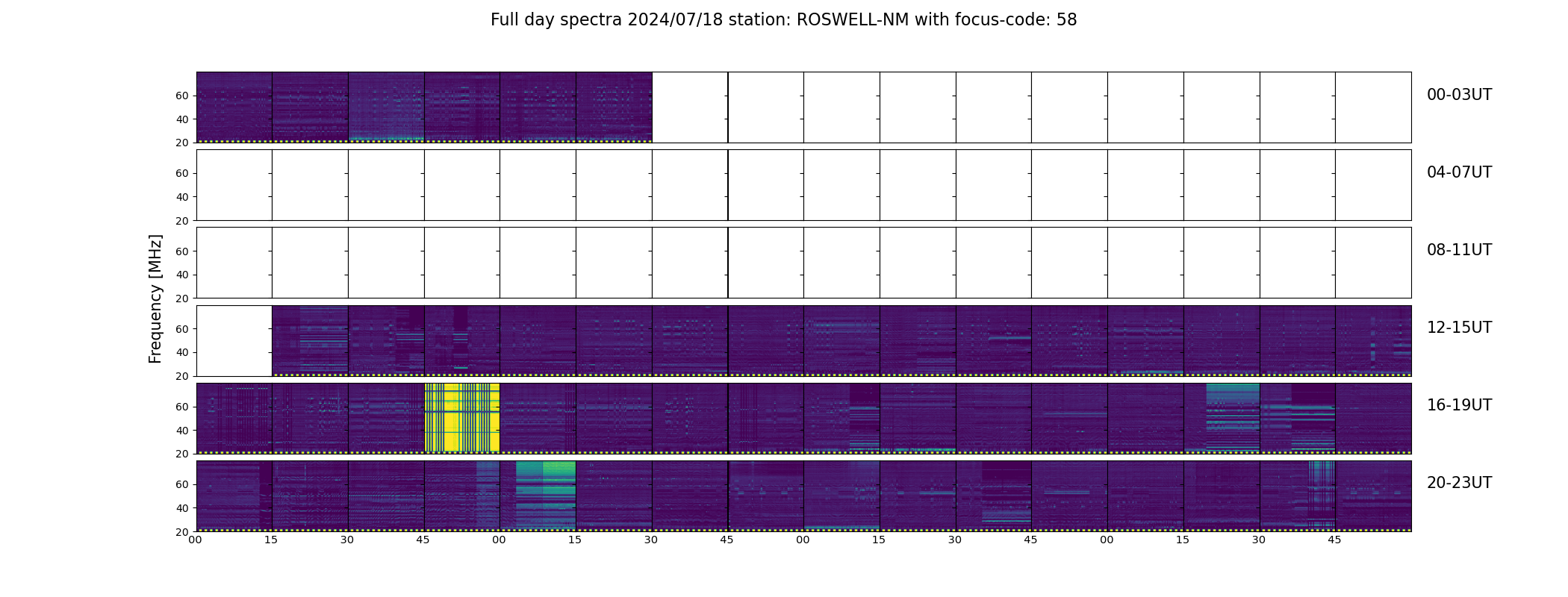Image resolution: width=1568 pixels, height=597 pixels.
Task: Select the bright yellow burst in the 16-19UT row
Action: pos(462,417)
